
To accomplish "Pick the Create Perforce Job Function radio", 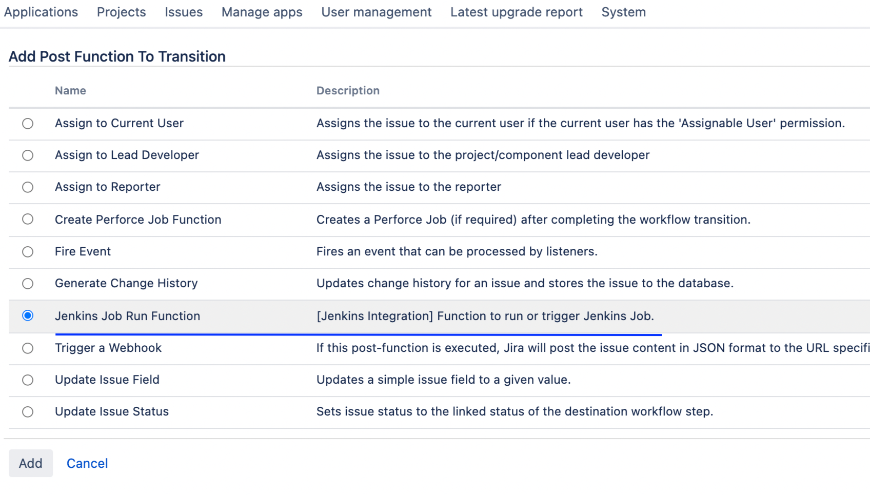I will [27, 219].
